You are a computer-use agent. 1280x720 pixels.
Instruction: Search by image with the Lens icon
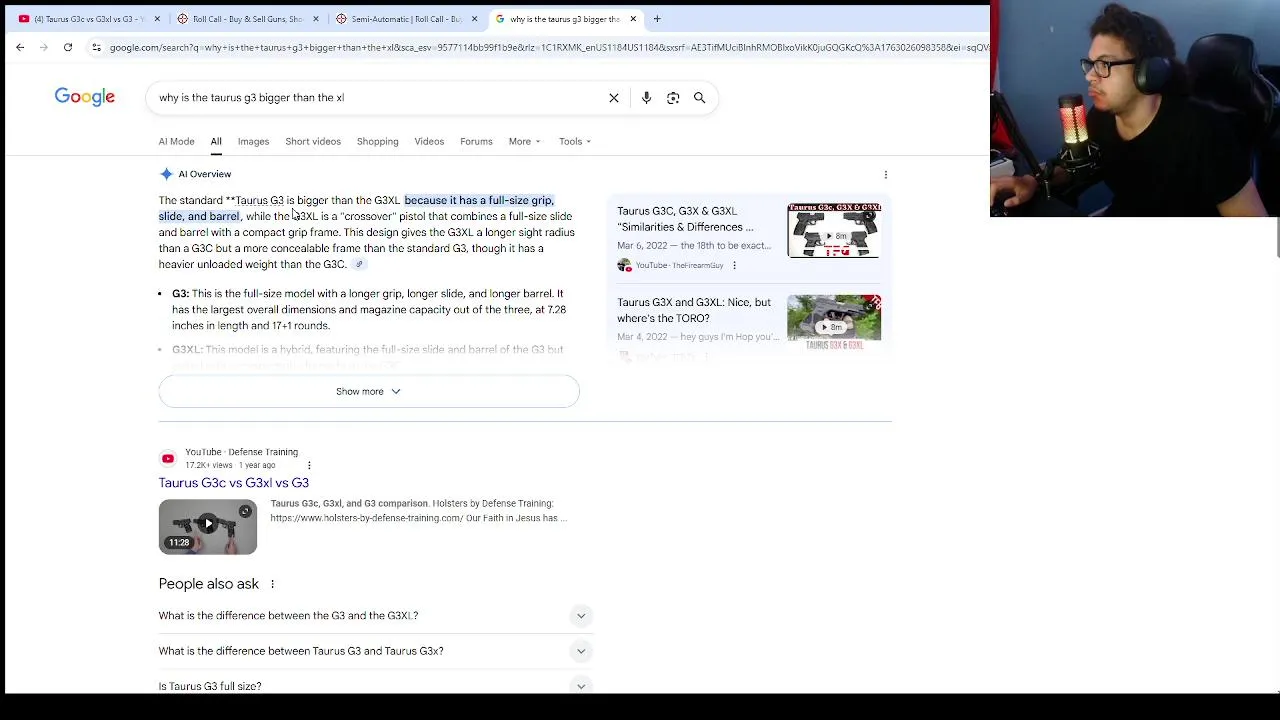[x=673, y=98]
